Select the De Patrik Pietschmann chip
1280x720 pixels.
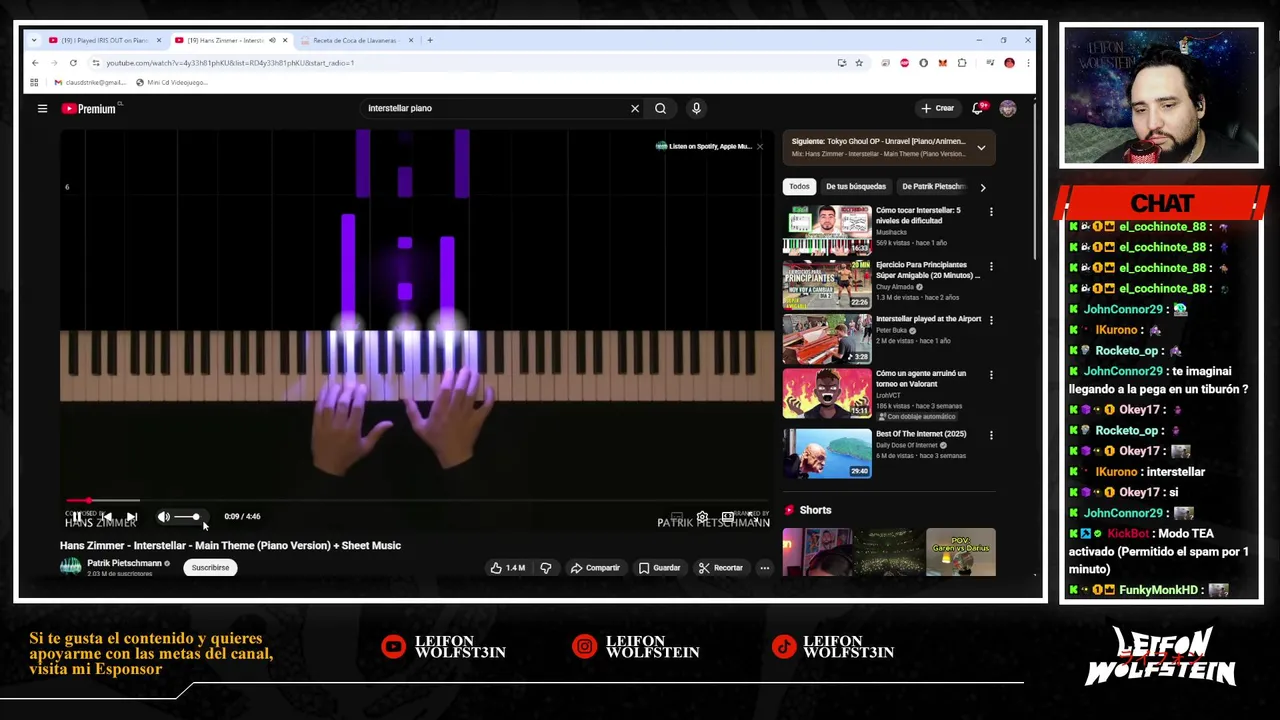(933, 186)
